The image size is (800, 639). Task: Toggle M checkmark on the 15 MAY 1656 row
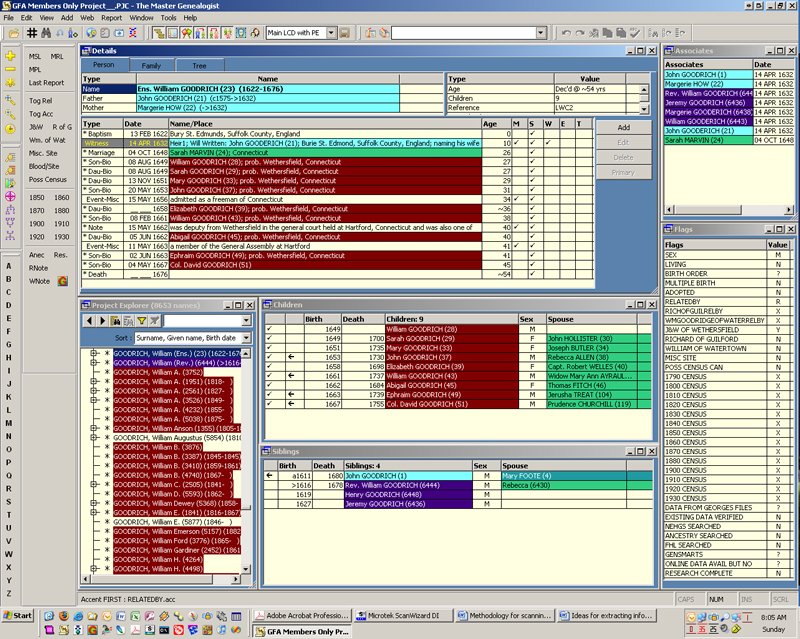516,199
